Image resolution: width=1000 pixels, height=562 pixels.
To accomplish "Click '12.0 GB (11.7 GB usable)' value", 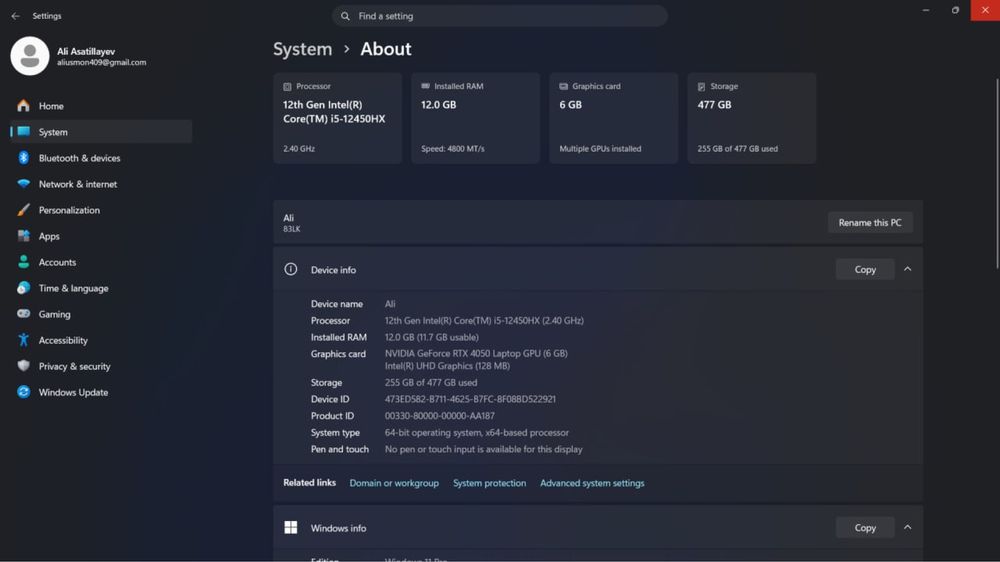I will point(431,337).
